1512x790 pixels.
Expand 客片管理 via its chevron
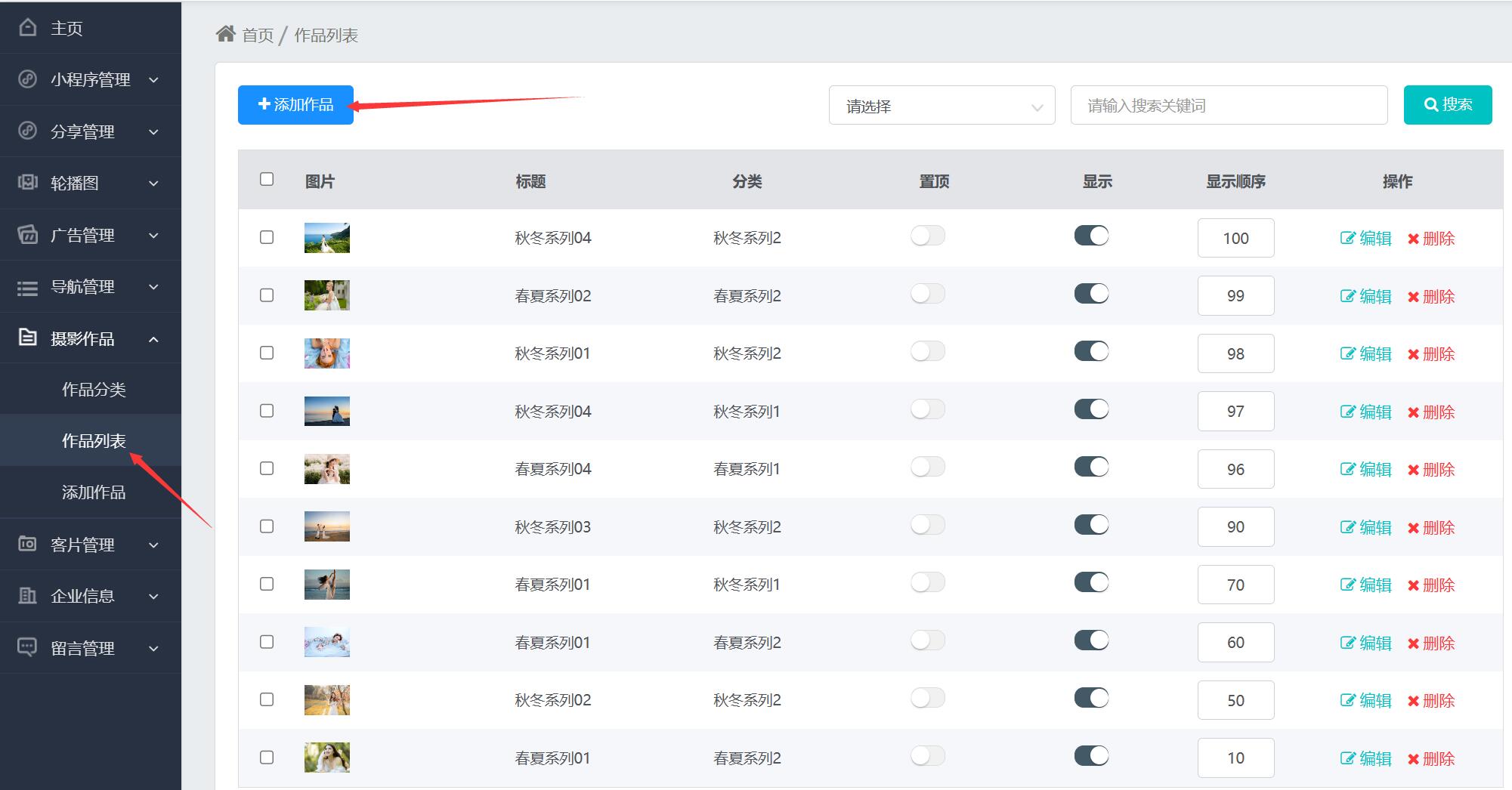(x=153, y=545)
